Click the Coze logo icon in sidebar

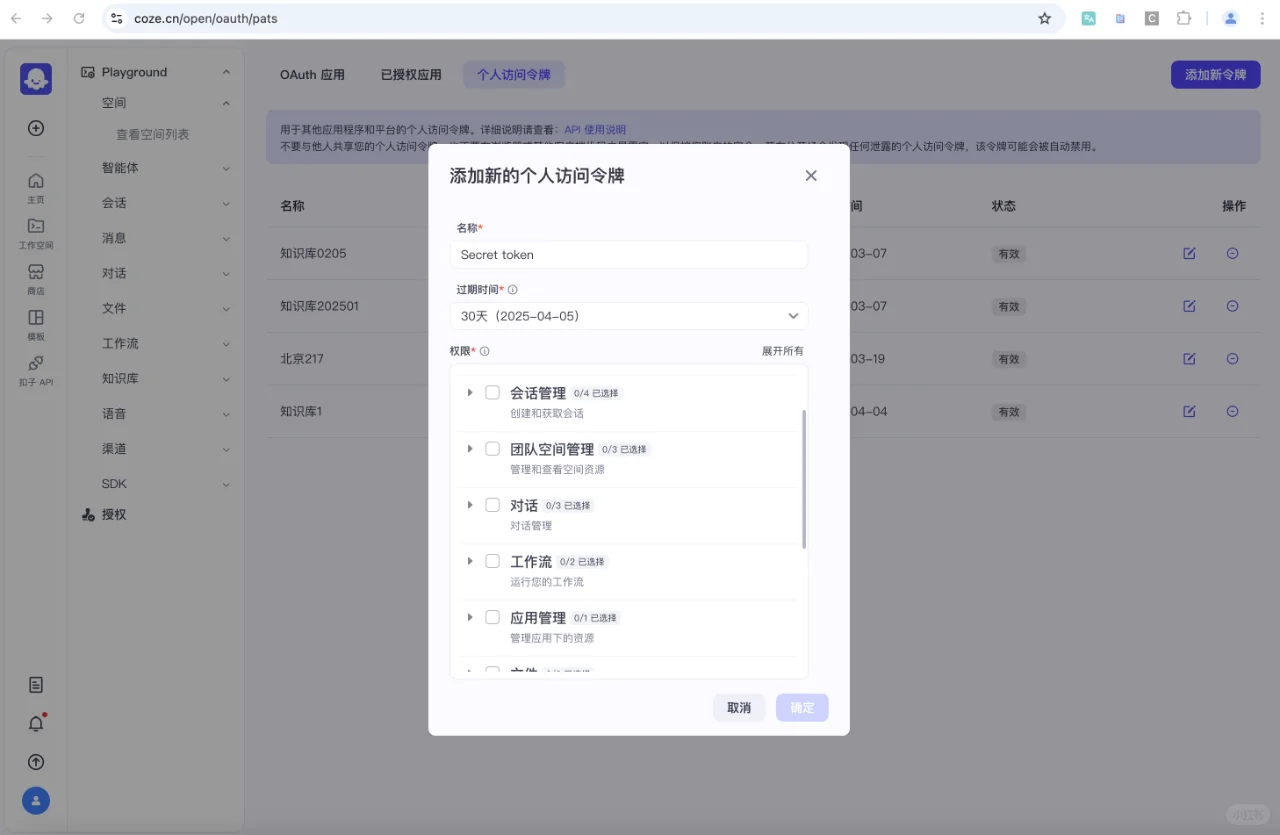click(x=36, y=78)
